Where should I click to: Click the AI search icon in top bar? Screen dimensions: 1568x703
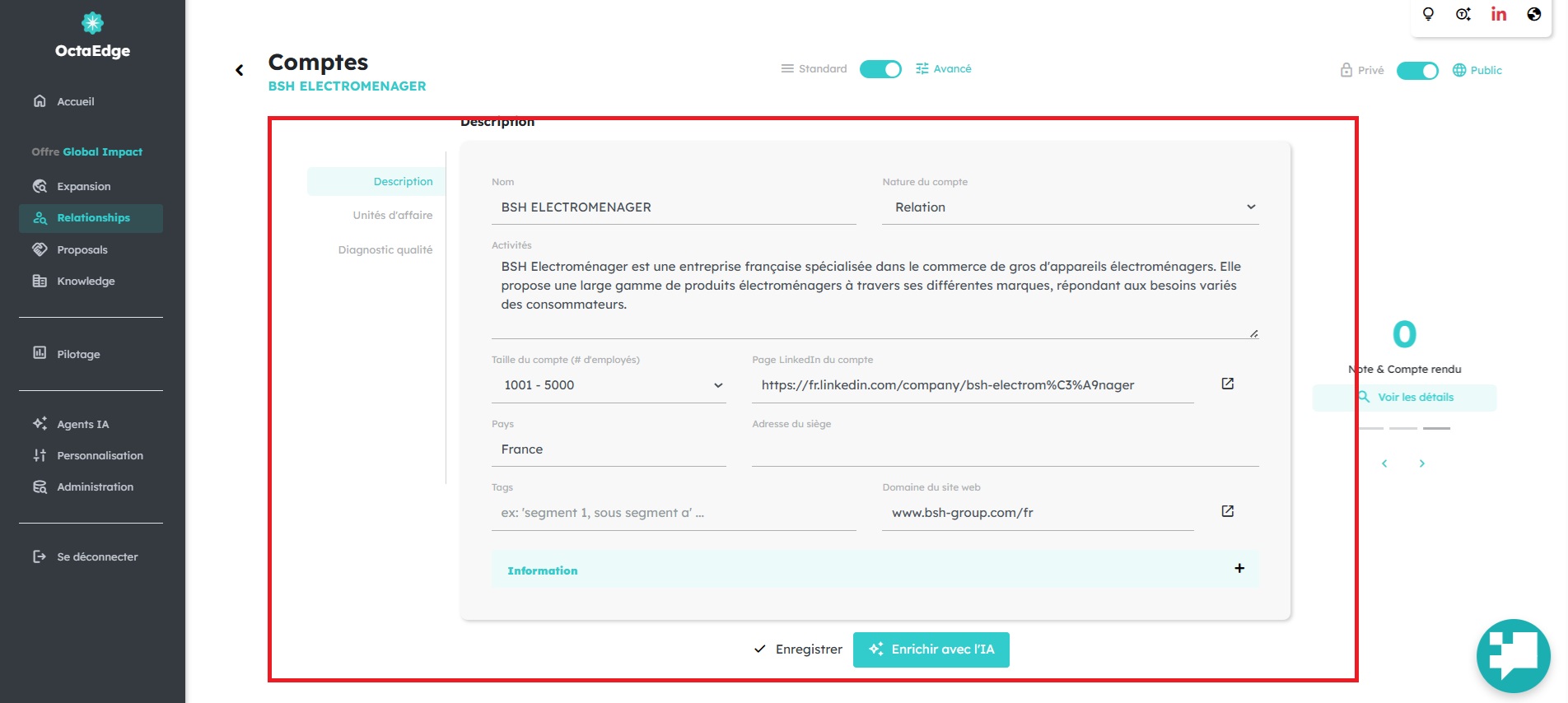[1463, 14]
